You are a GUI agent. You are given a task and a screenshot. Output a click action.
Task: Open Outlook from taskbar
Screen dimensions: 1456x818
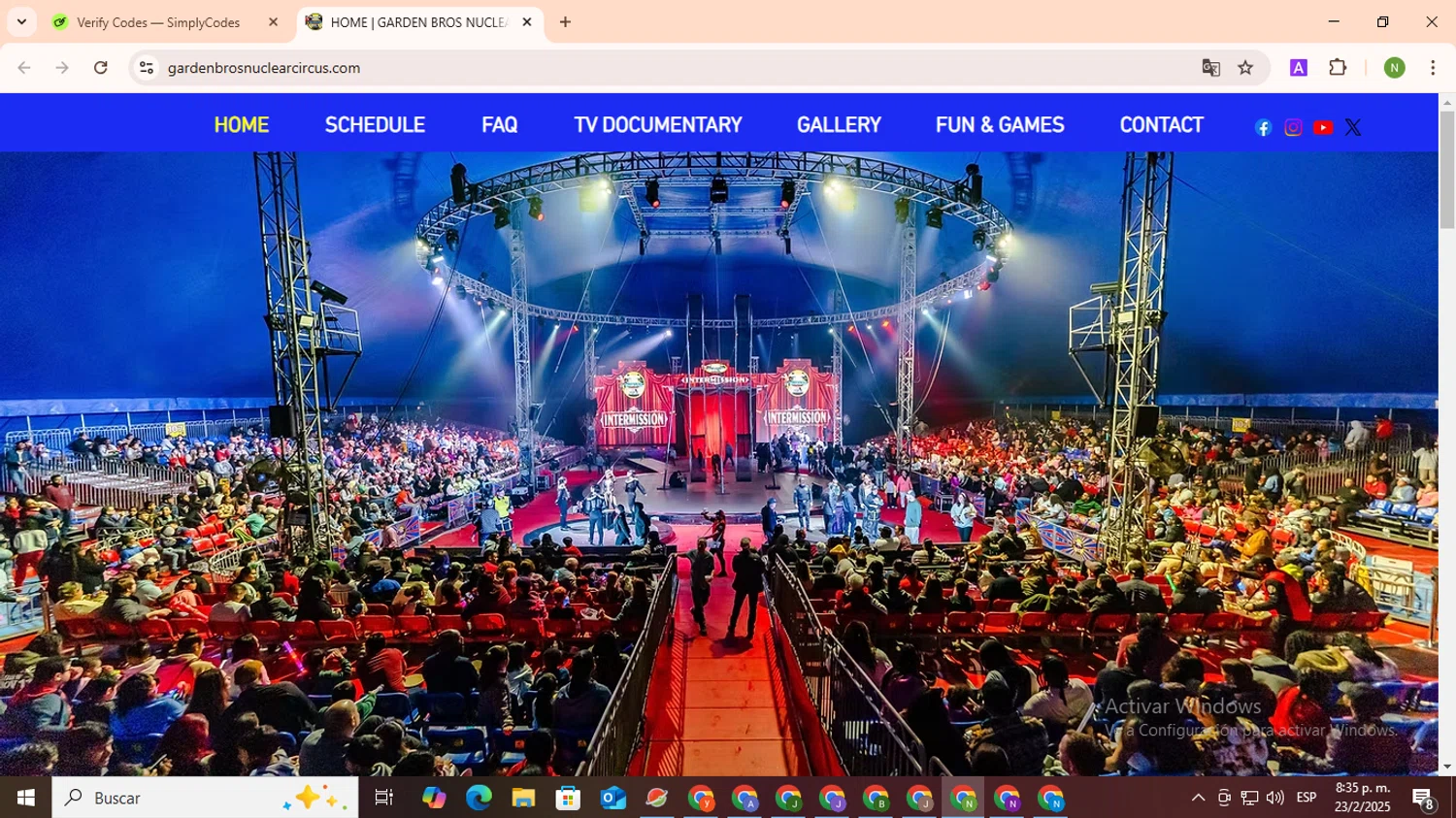coord(612,798)
